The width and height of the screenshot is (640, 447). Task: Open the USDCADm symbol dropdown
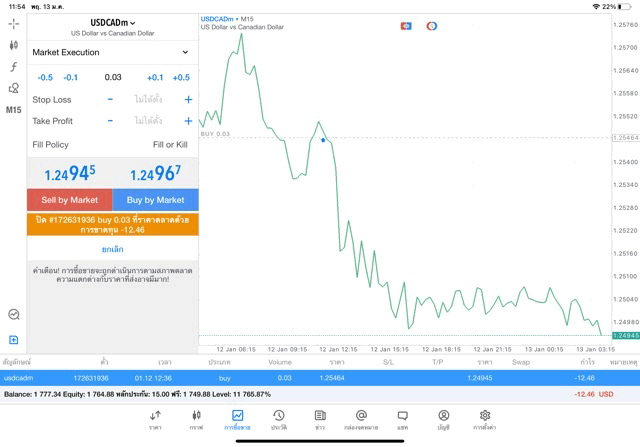[x=113, y=23]
